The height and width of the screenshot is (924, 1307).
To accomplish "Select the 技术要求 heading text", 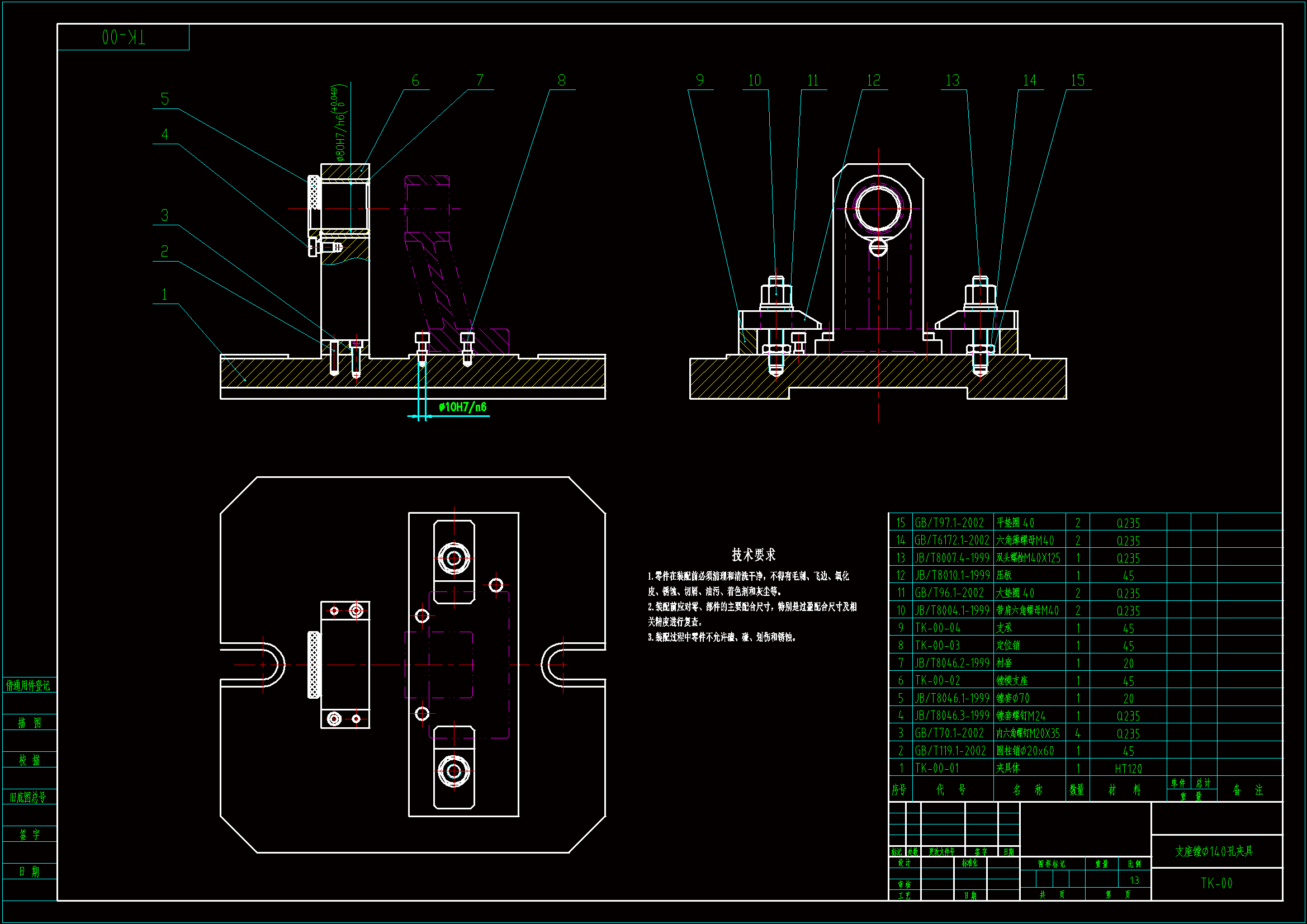I will 753,555.
